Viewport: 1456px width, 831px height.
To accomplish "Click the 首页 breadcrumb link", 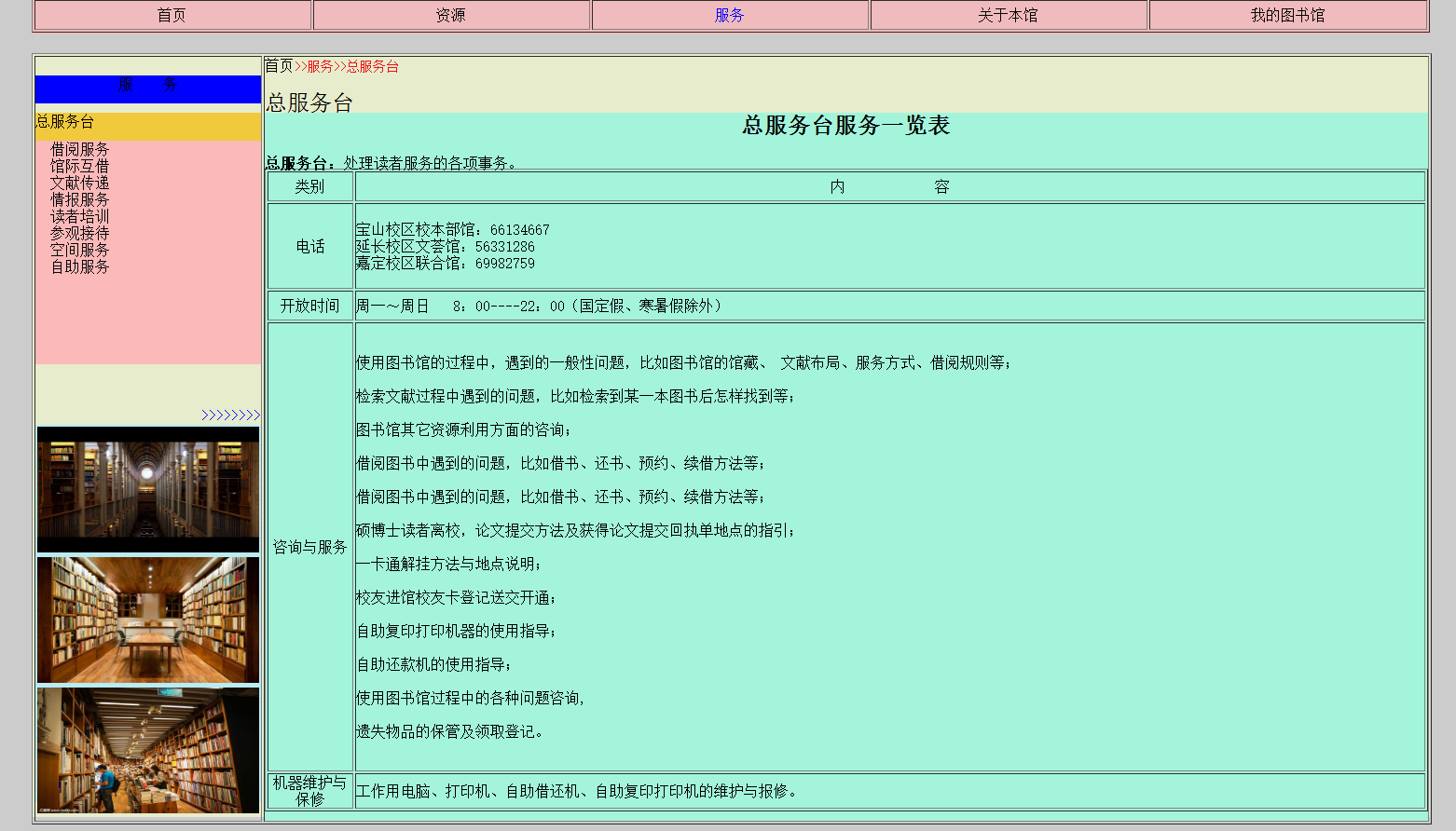I will (x=279, y=66).
